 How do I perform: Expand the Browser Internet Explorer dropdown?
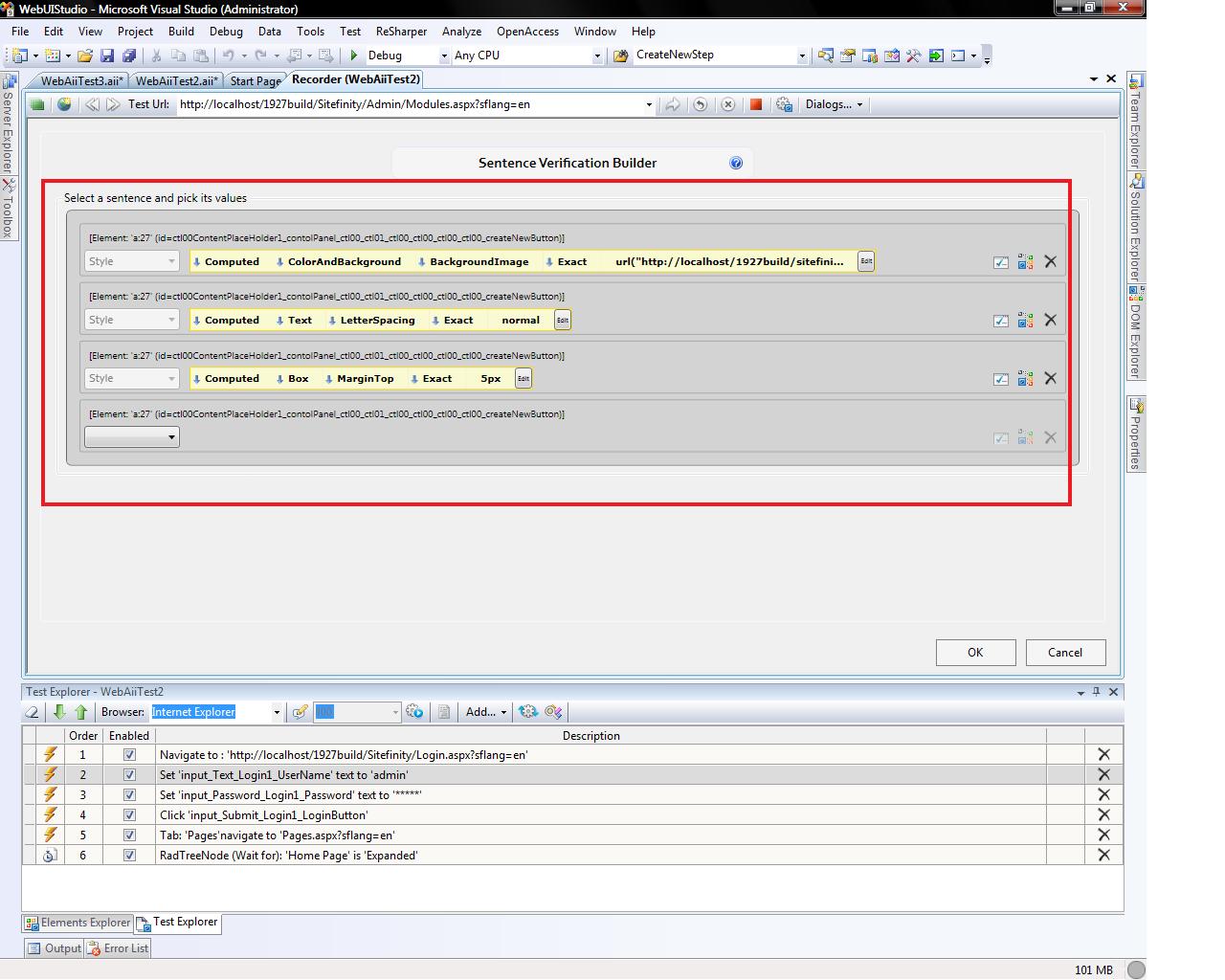[x=277, y=712]
